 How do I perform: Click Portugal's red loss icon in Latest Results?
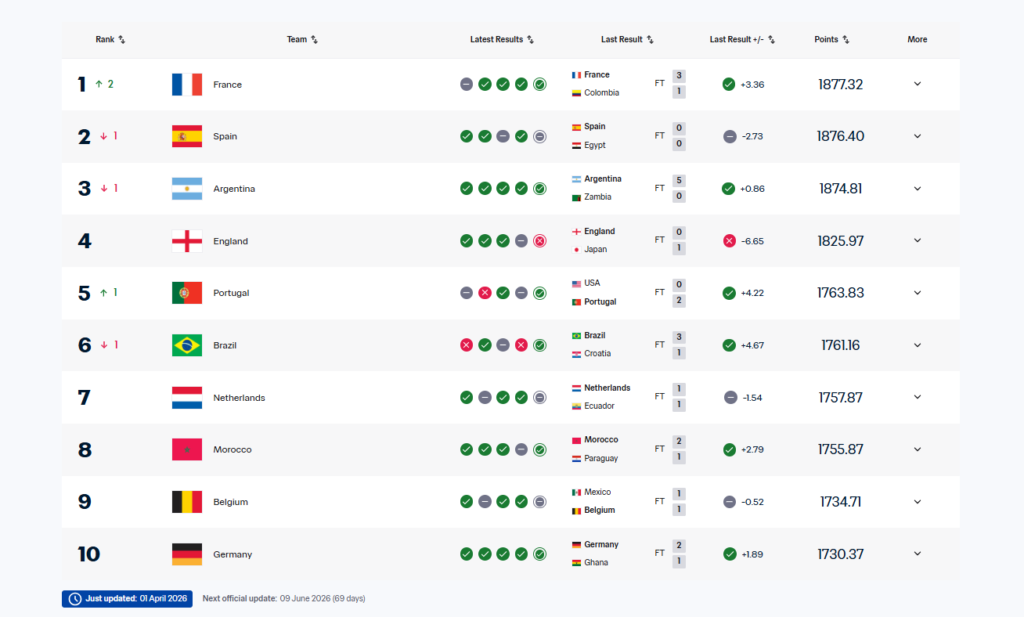pyautogui.click(x=485, y=293)
